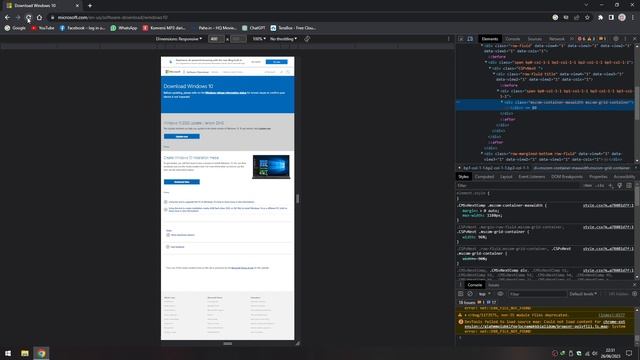Toggle the device toolbar icon

pyautogui.click(x=470, y=39)
